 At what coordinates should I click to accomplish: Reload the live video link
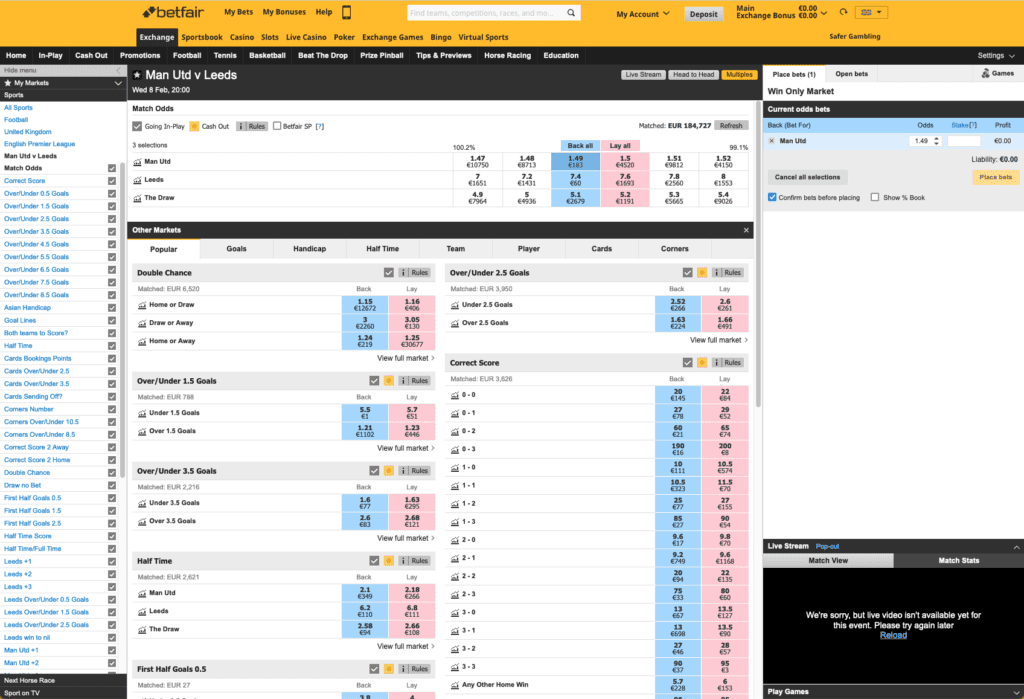[x=893, y=636]
